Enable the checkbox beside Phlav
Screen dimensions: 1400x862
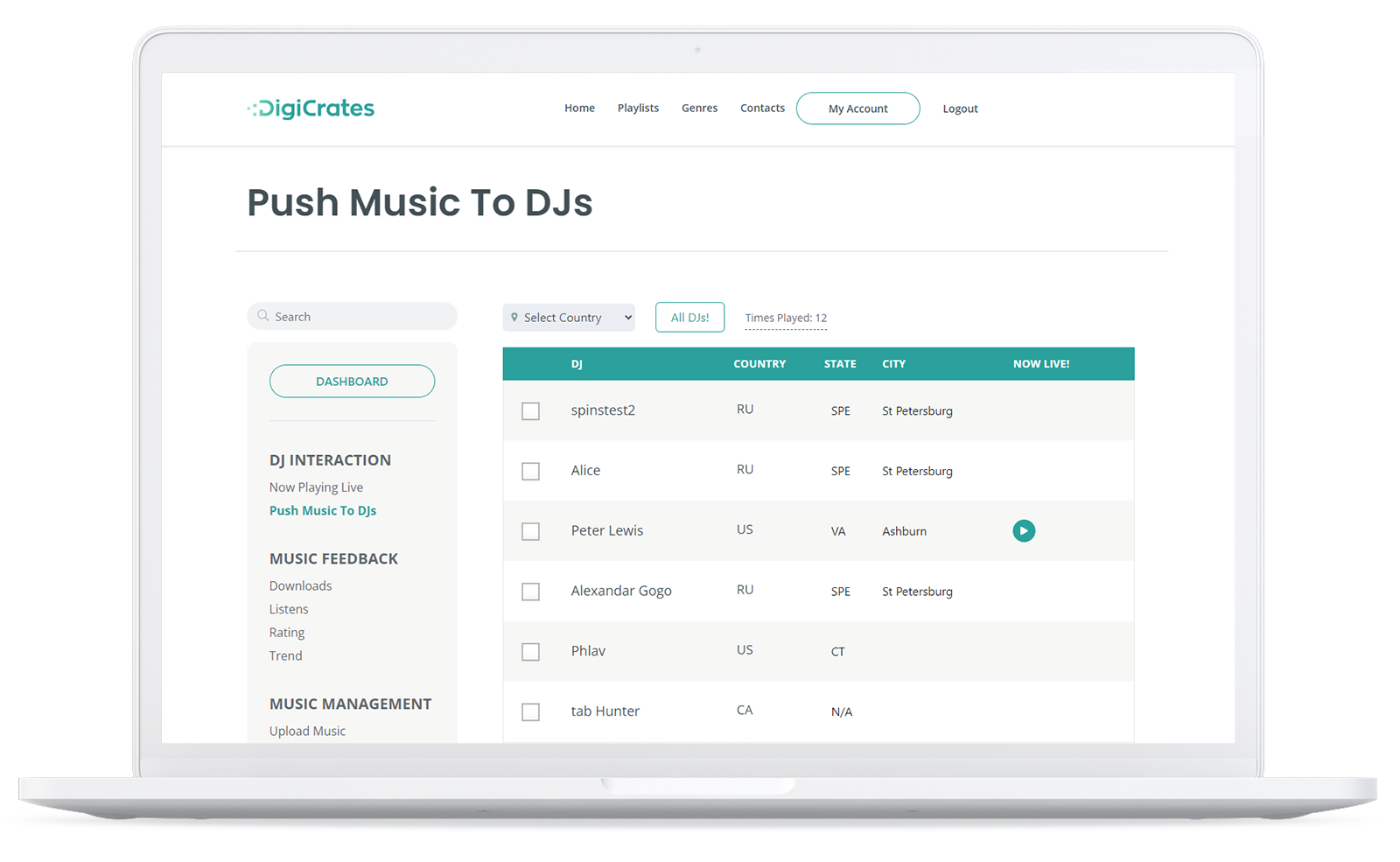pos(530,652)
